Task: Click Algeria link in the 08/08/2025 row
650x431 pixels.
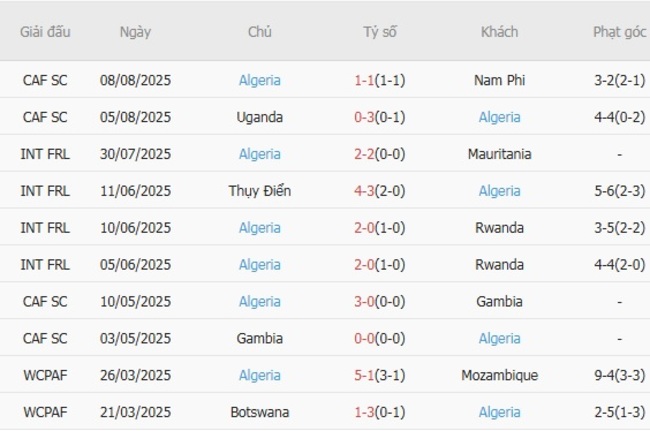Action: [260, 80]
